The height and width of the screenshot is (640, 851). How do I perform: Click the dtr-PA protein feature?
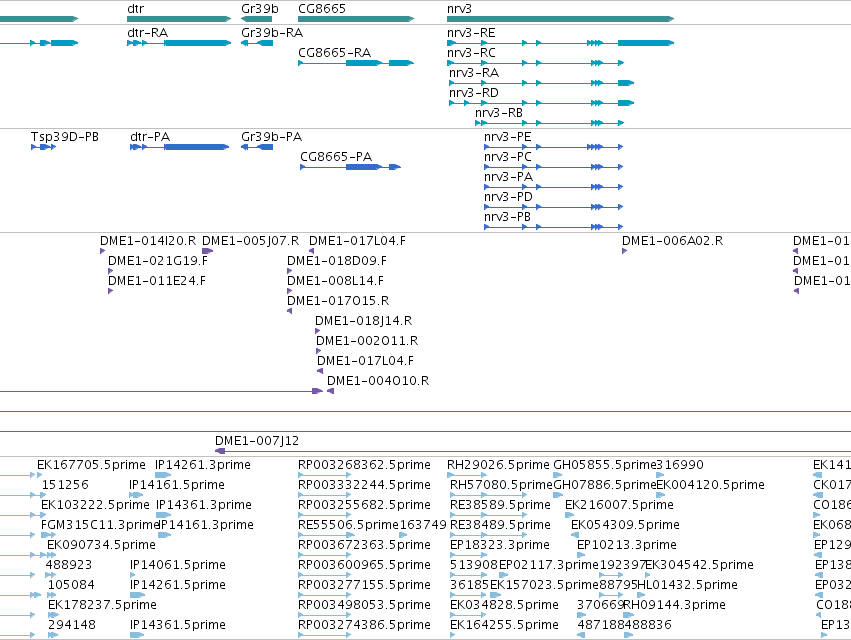pyautogui.click(x=180, y=147)
